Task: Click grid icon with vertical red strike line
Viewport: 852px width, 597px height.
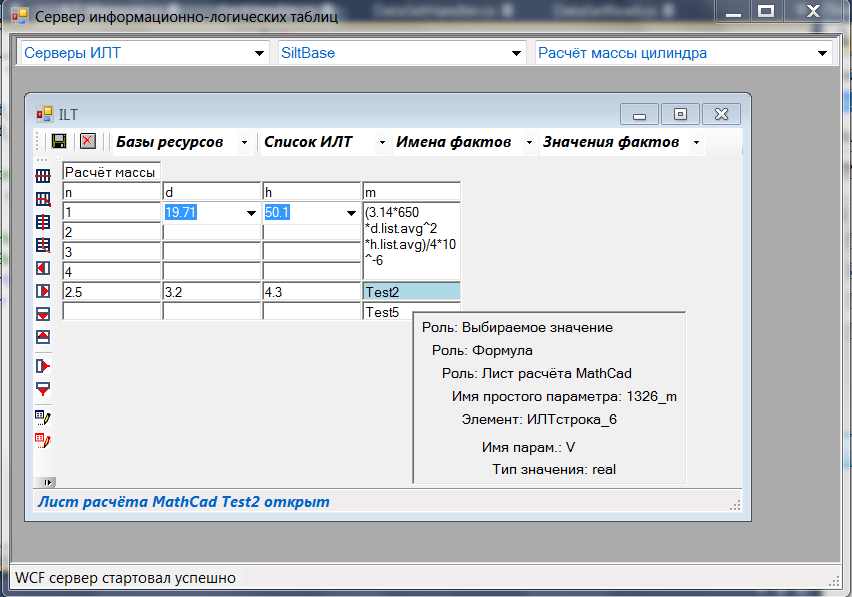Action: click(x=43, y=222)
